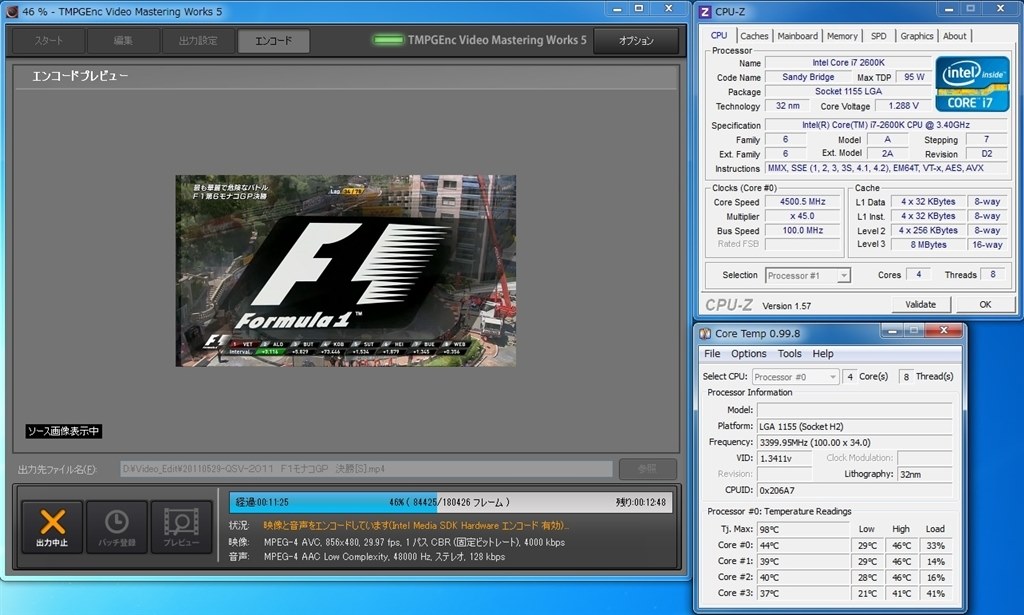
Task: Go to the 出力設定 stage tab
Action: point(198,41)
